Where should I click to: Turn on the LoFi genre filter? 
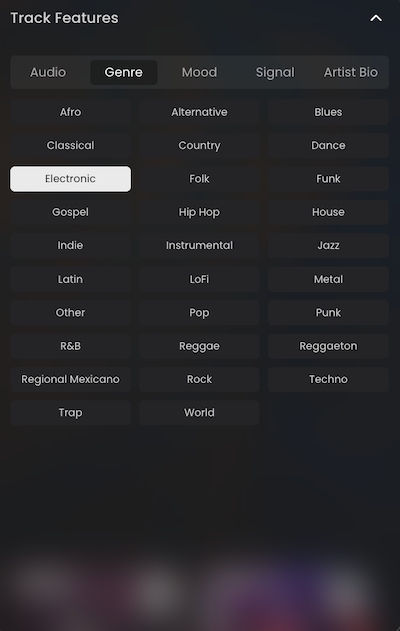pyautogui.click(x=199, y=279)
